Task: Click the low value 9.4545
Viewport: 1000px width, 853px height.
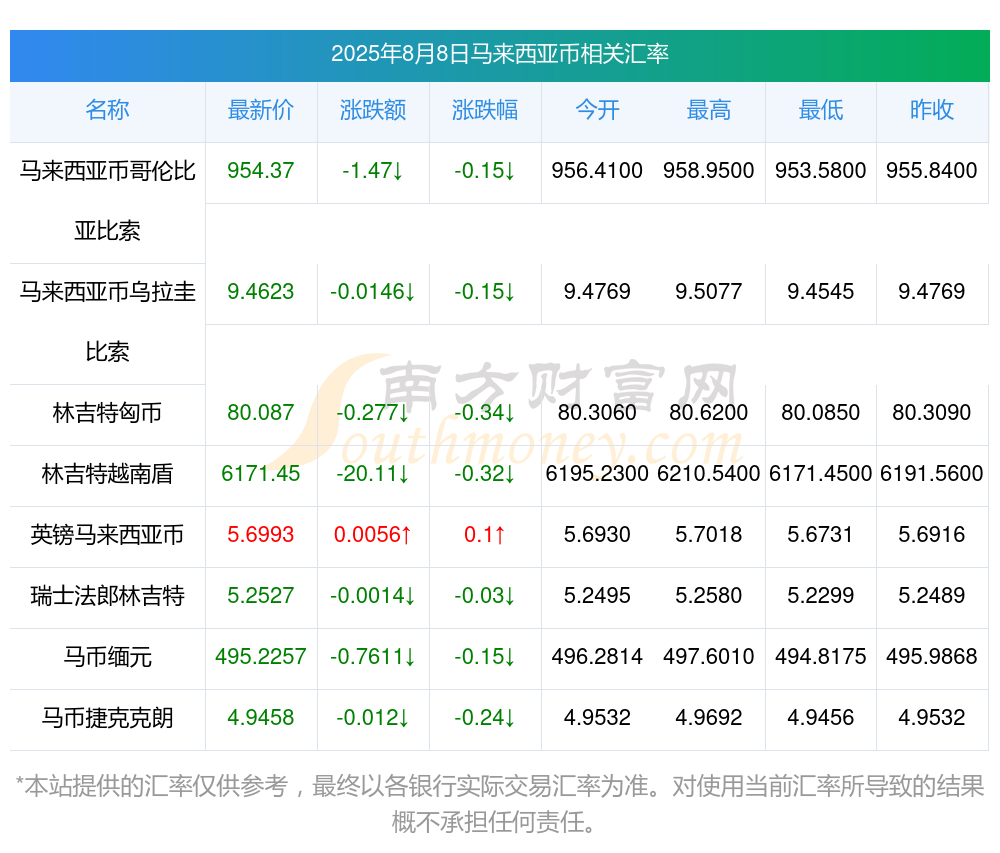Action: pyautogui.click(x=821, y=292)
